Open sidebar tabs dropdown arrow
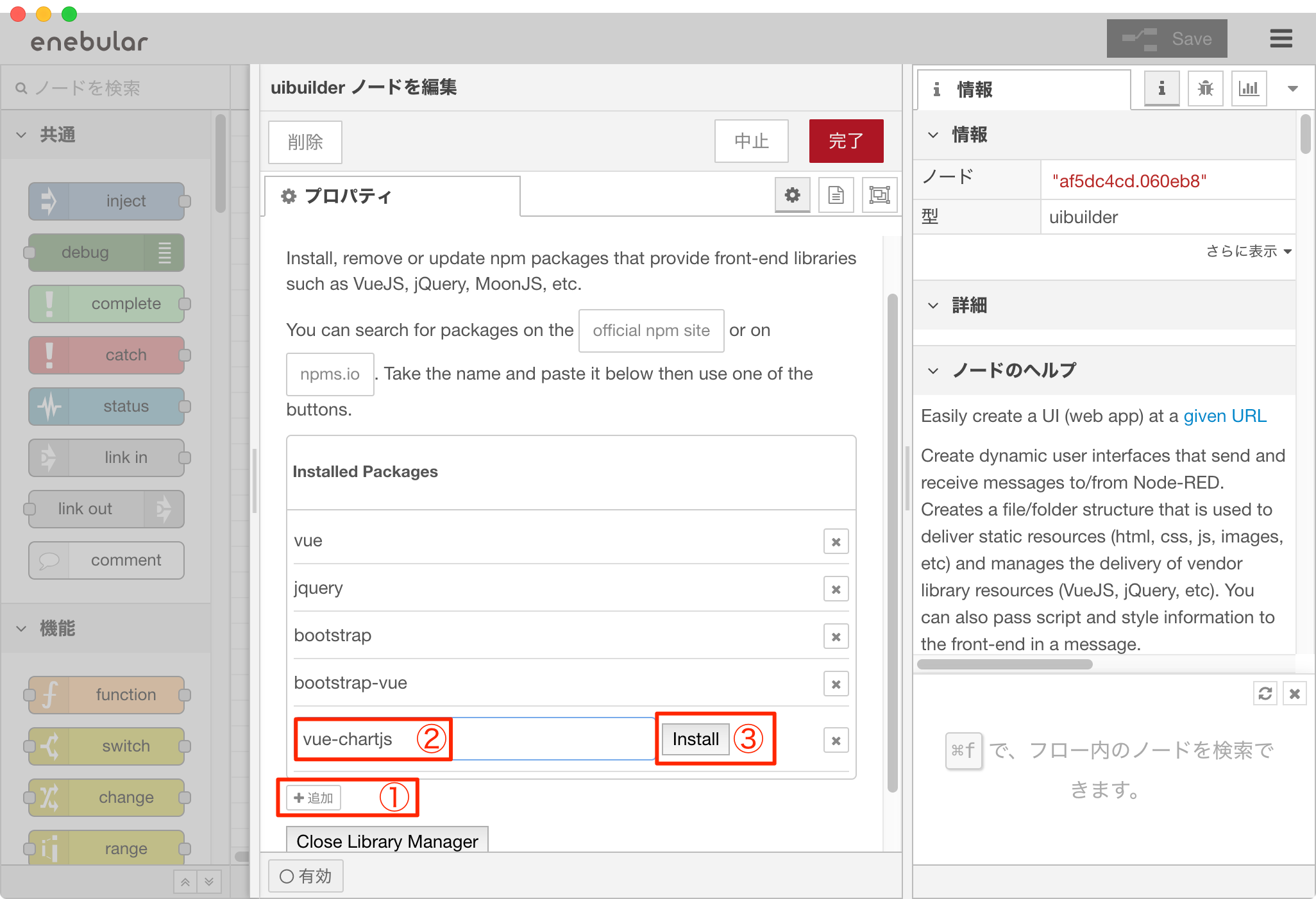Image resolution: width=1316 pixels, height=899 pixels. pos(1292,88)
